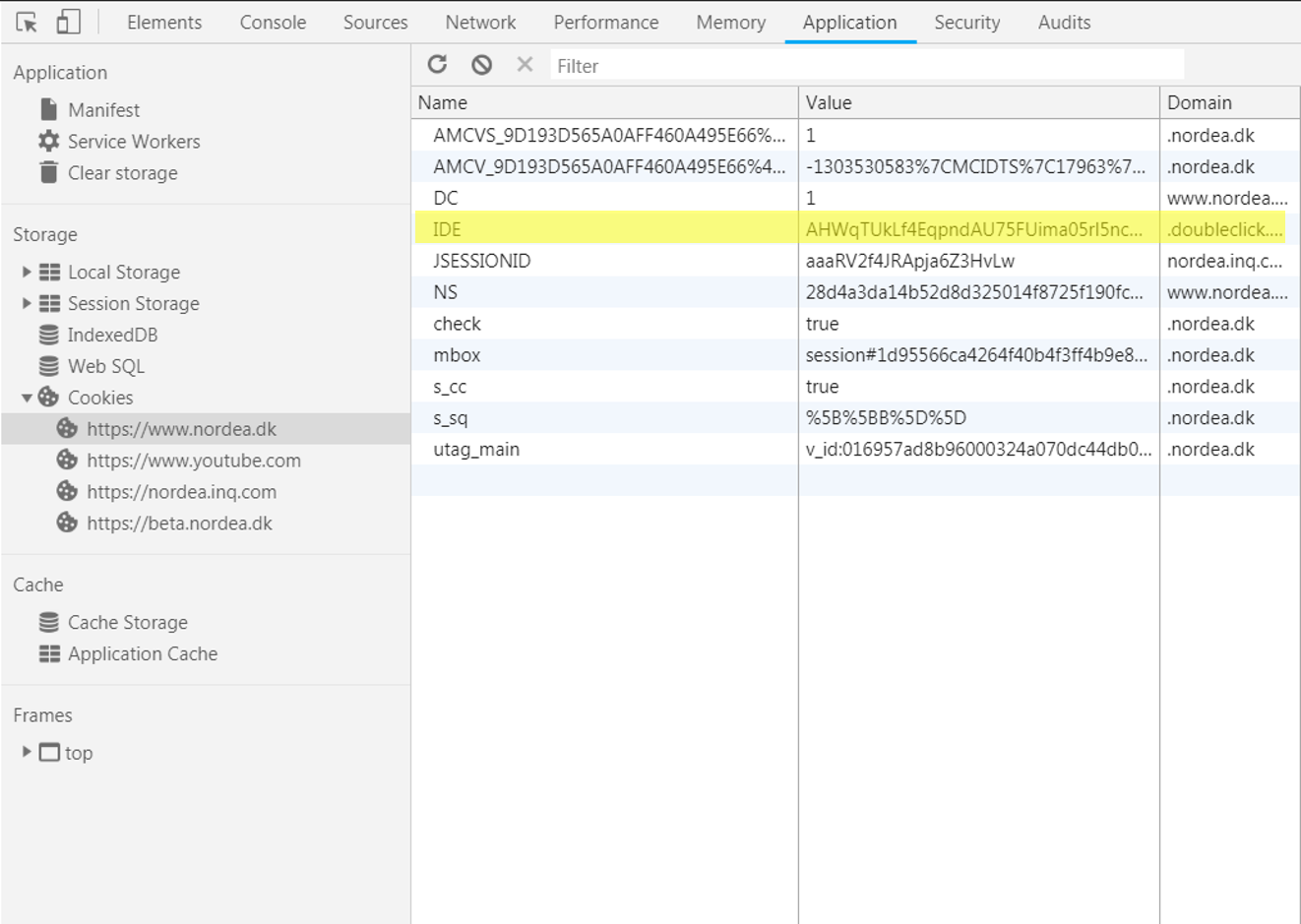Click the IndexedDB database icon
The image size is (1301, 924).
point(48,335)
